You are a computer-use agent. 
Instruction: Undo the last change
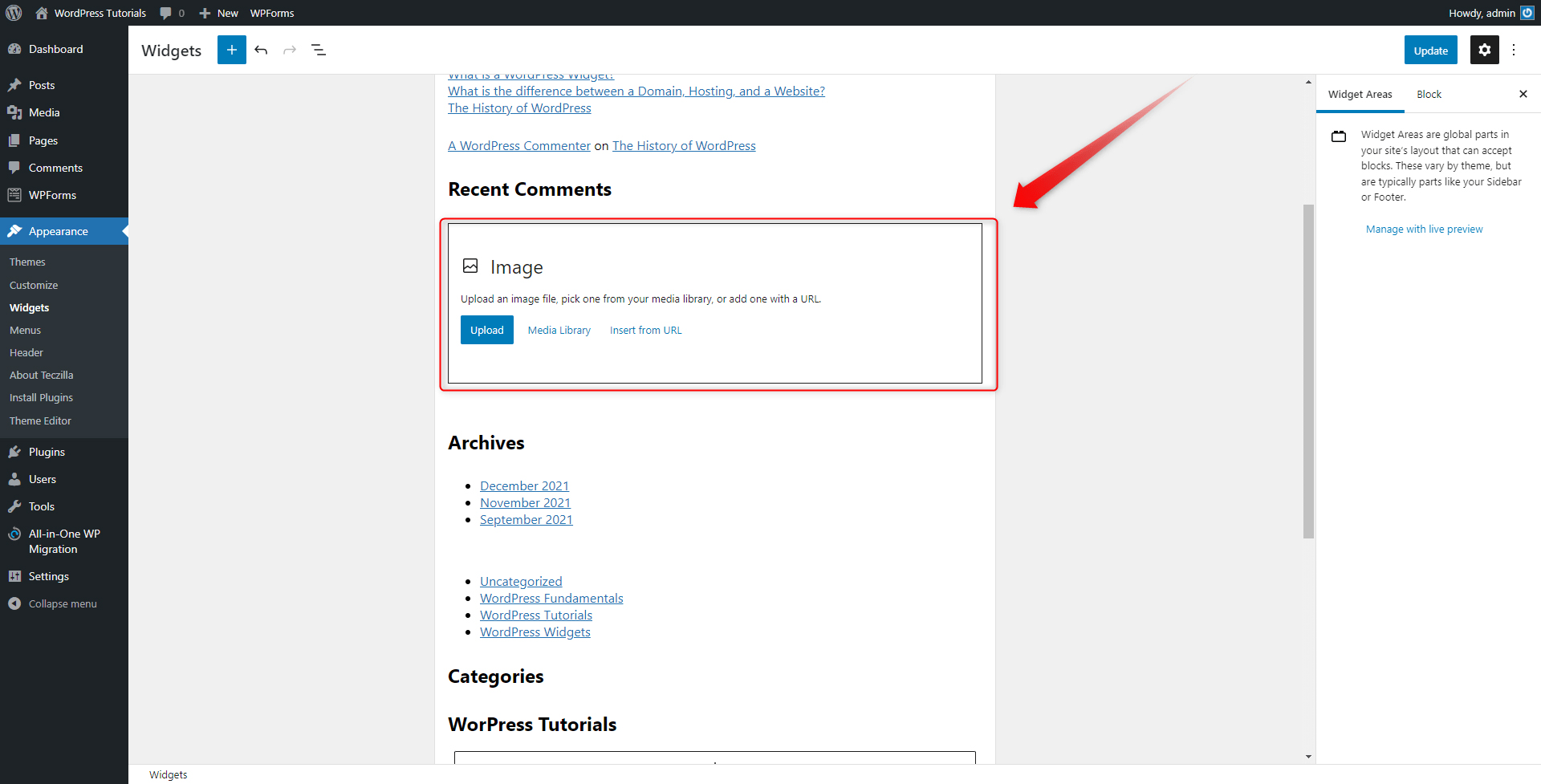[x=261, y=50]
